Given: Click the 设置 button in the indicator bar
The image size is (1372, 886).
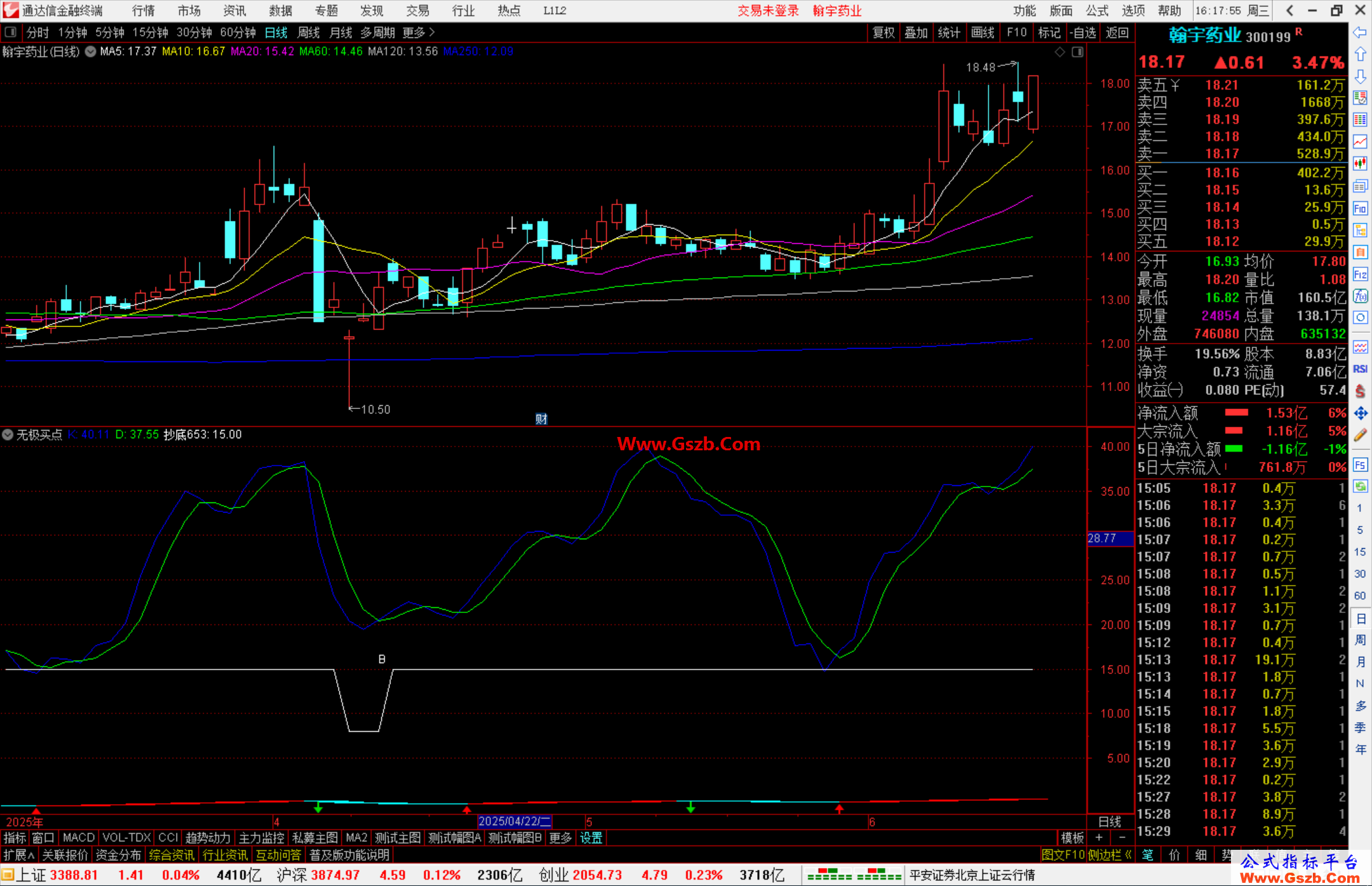Looking at the screenshot, I should point(591,838).
